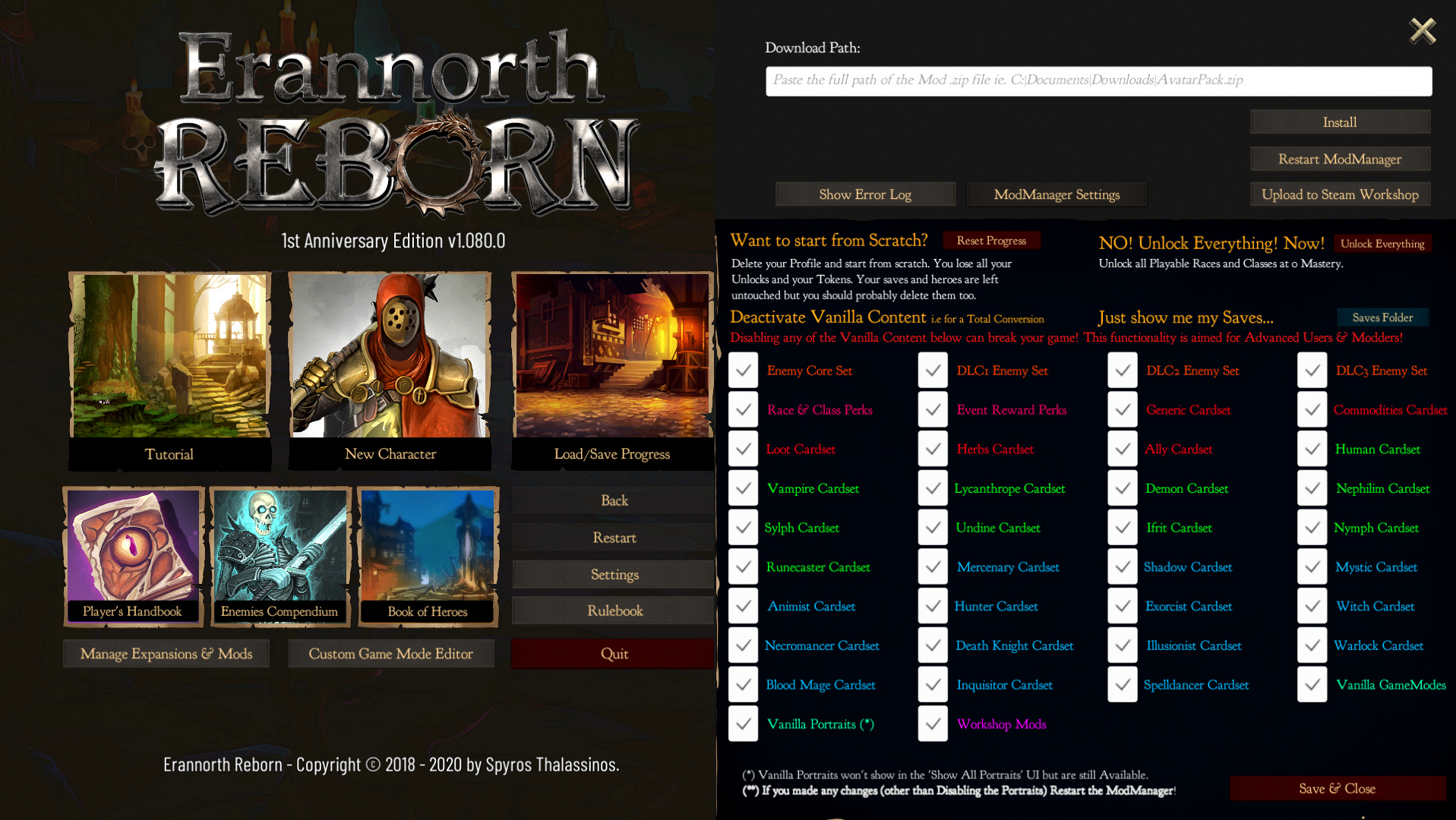Show the Error Log
The image size is (1456, 820).
point(865,194)
